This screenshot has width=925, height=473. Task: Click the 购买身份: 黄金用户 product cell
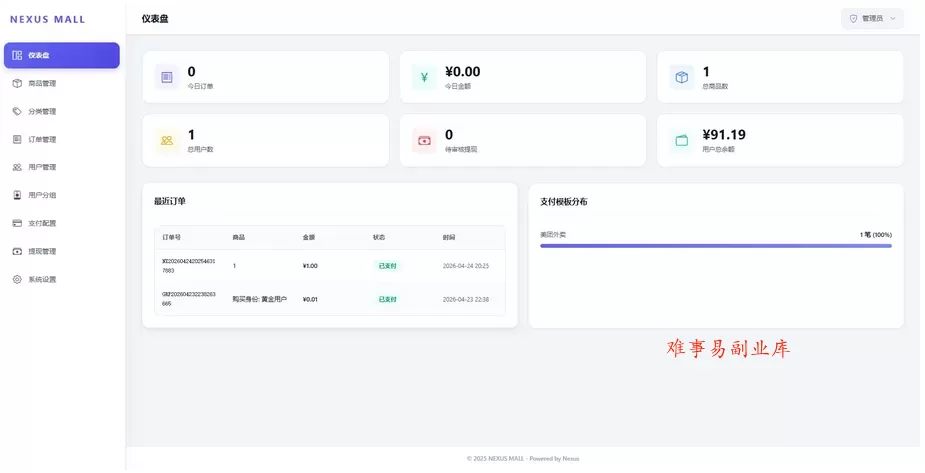260,299
